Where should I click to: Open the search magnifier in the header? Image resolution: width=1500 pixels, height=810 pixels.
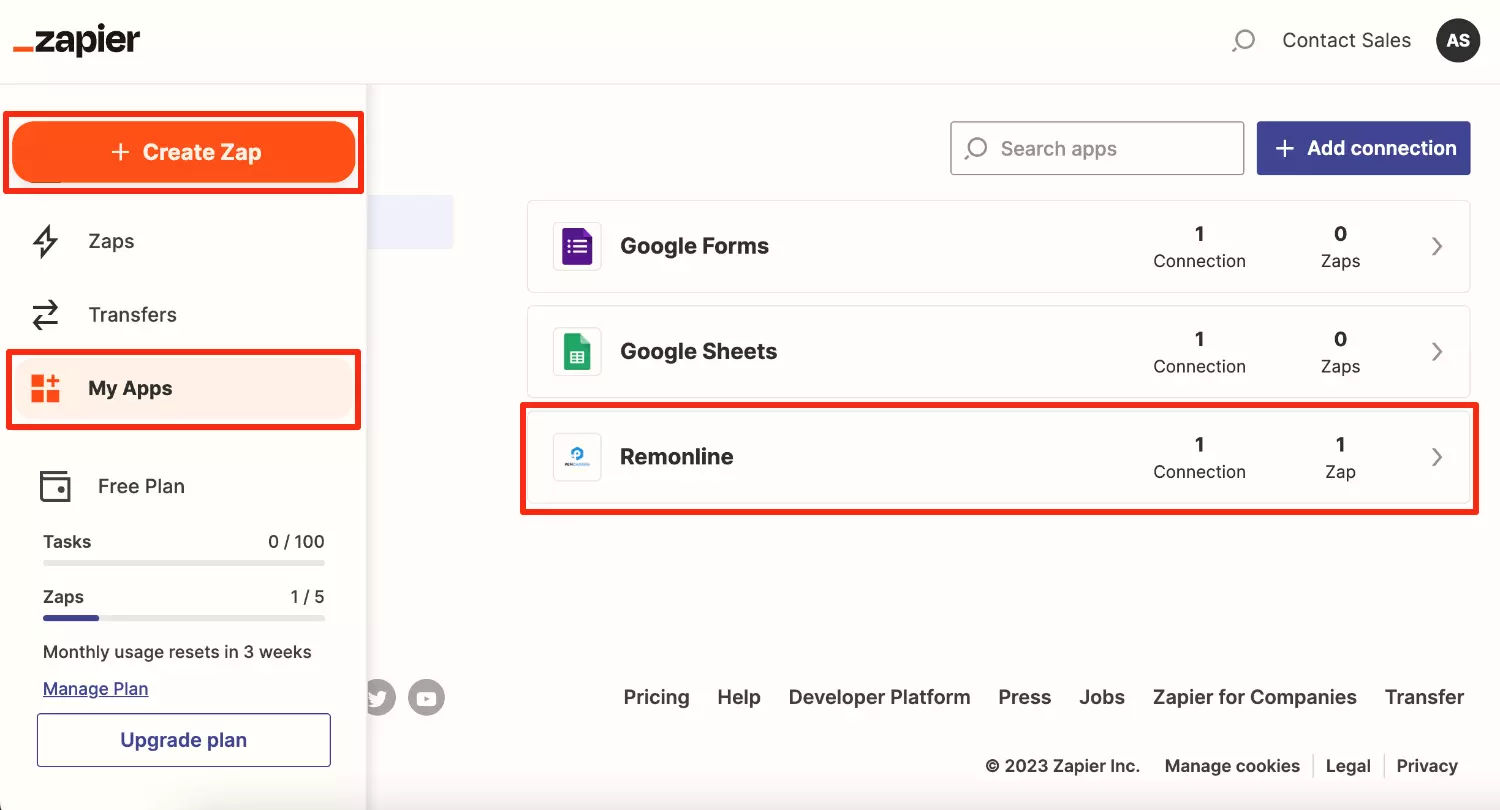pyautogui.click(x=1243, y=41)
